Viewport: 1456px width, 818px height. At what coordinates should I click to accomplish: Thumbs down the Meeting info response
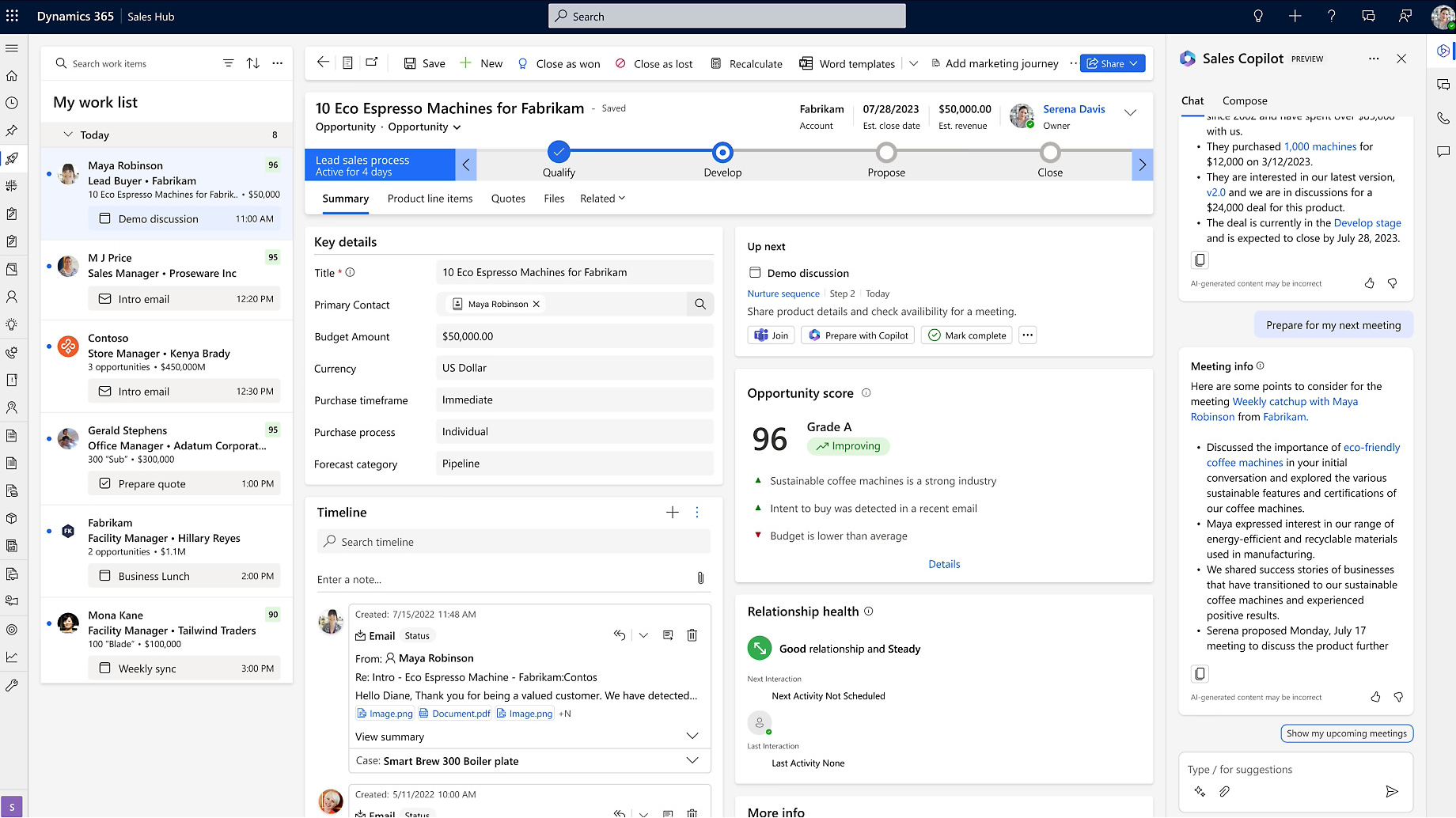[x=1398, y=697]
